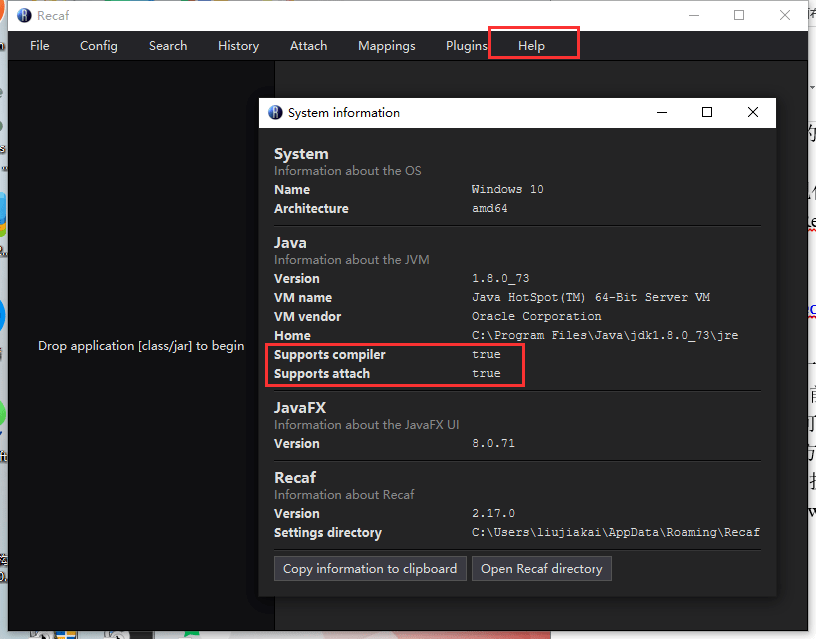Click Copy information to clipboard button
The image size is (816, 639).
(x=370, y=568)
